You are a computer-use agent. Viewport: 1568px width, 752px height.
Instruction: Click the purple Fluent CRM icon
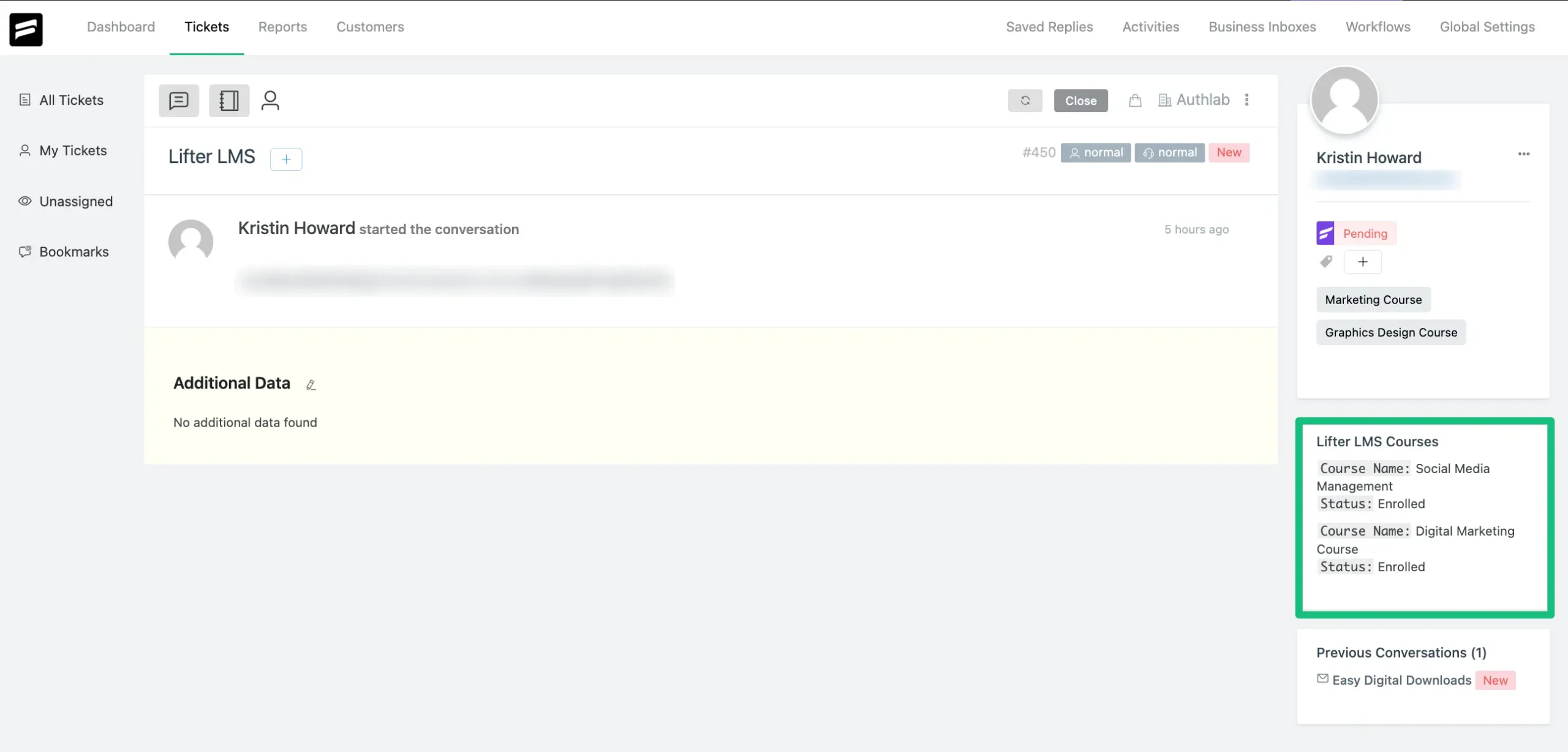[1325, 233]
